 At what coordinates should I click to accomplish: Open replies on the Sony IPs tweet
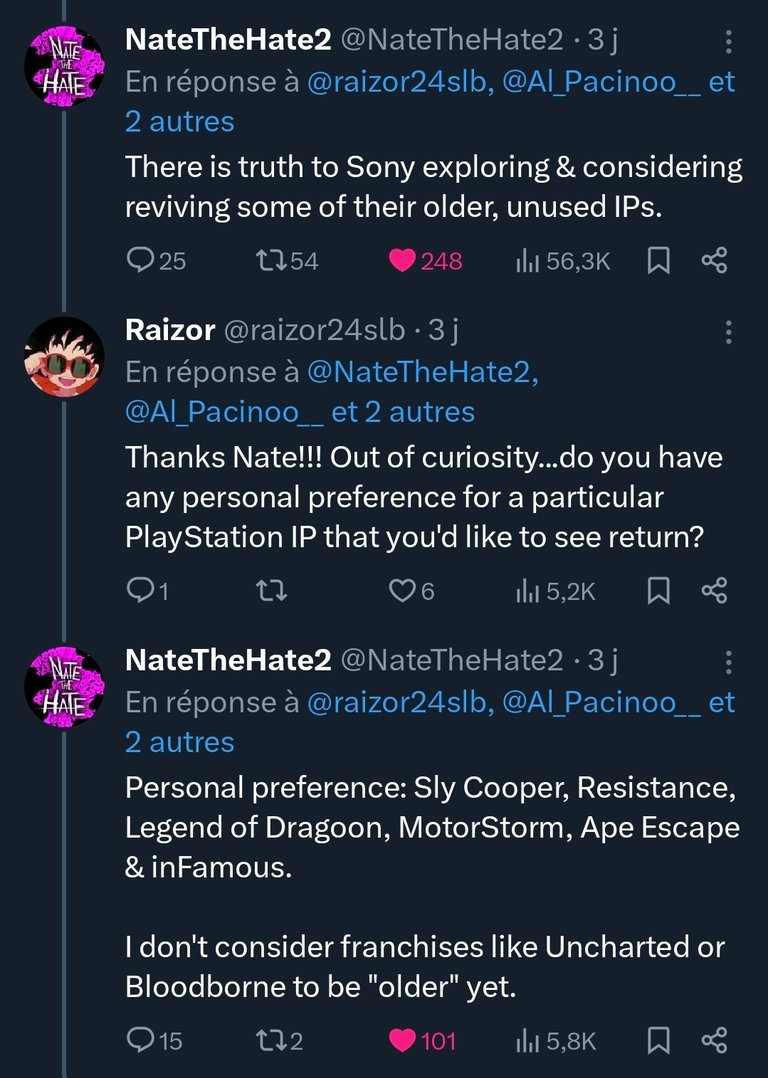coord(156,261)
